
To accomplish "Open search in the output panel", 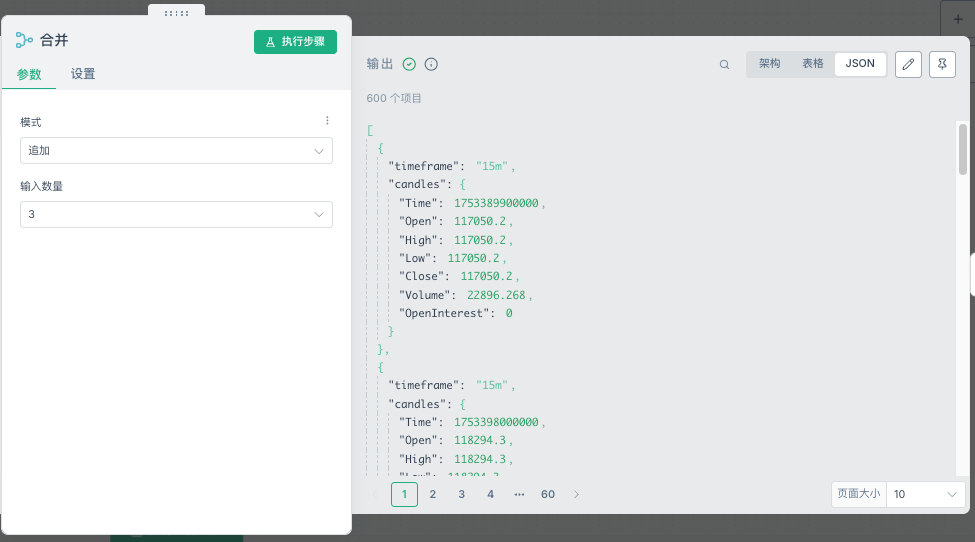I will (724, 65).
